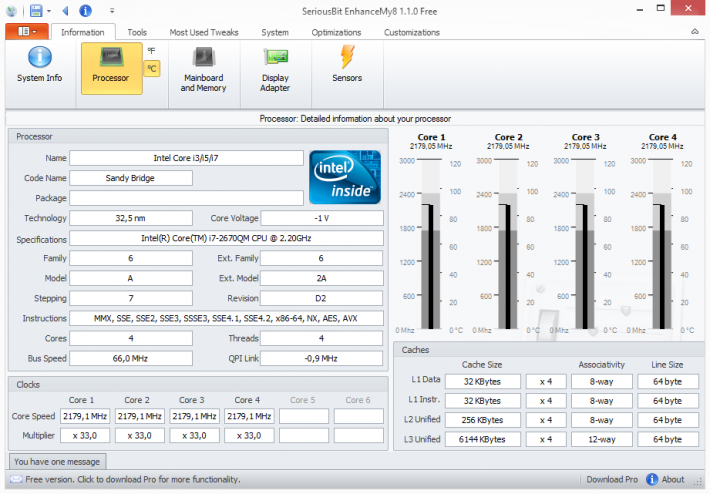Click the QPI Link value -0,9 MHz
The width and height of the screenshot is (710, 494).
click(x=321, y=358)
